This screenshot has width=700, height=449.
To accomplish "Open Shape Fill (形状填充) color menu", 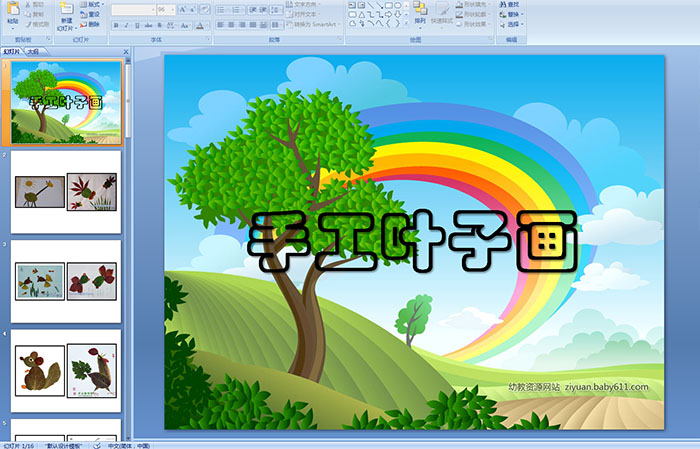I will [473, 4].
